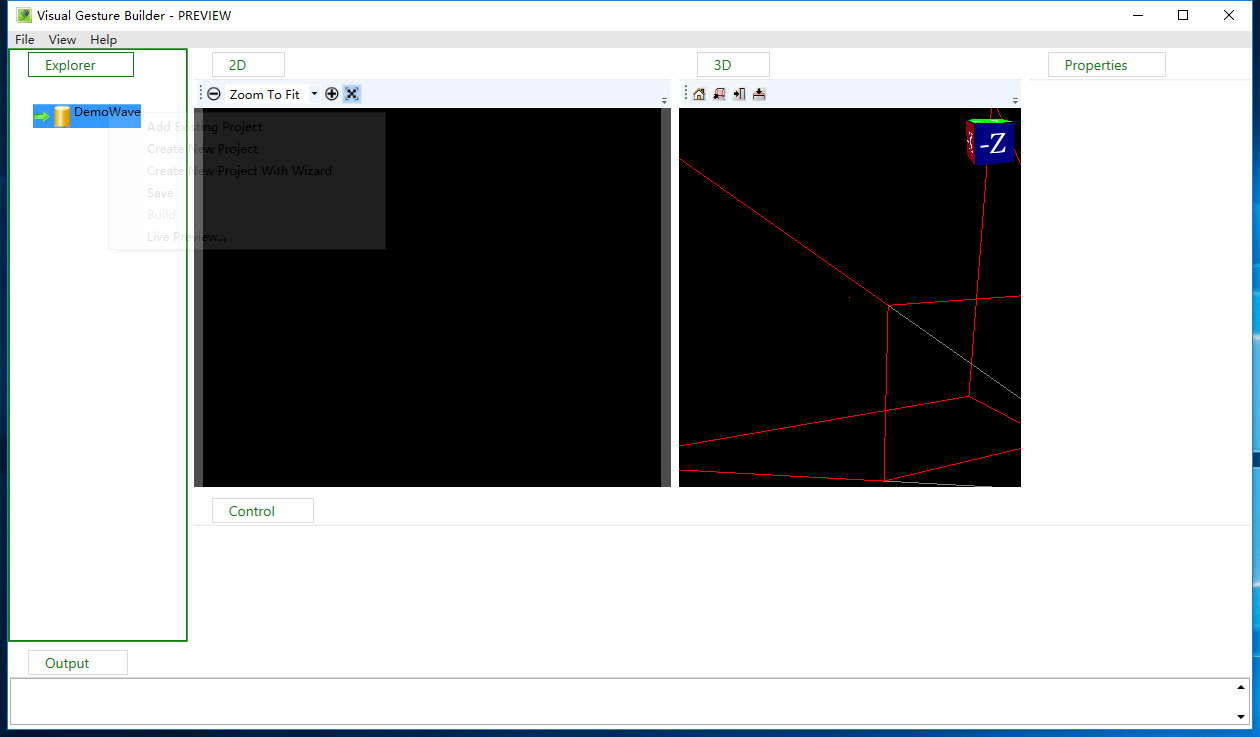This screenshot has width=1260, height=737.
Task: Select DemoWave in the Explorer panel
Action: coord(104,115)
